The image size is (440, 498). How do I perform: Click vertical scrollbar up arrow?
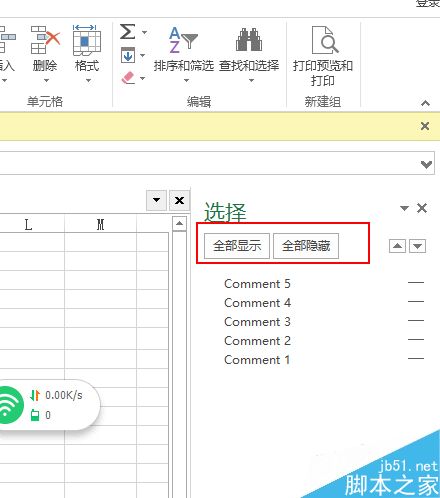(x=179, y=223)
